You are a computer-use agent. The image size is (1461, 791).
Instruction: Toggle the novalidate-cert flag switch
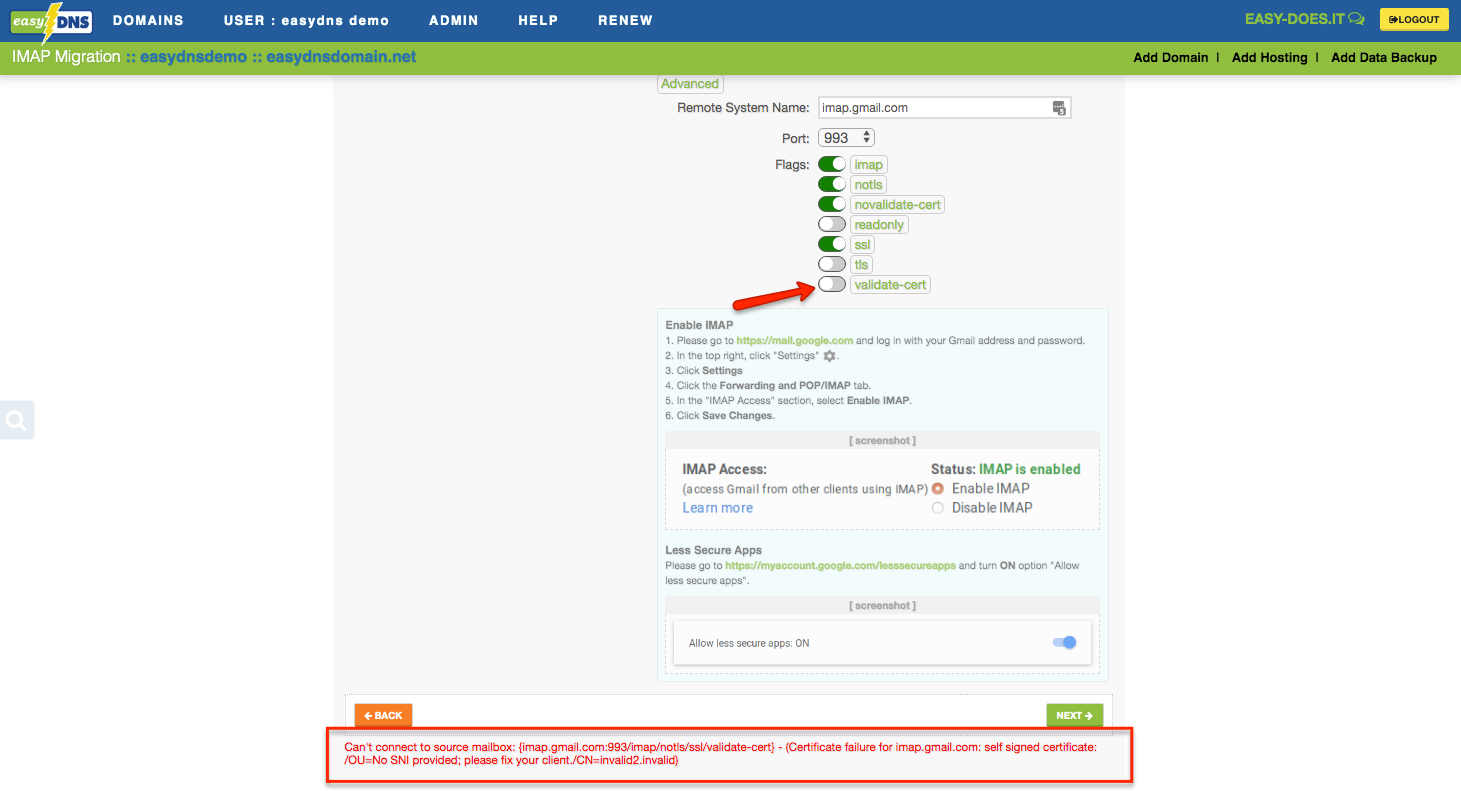point(832,204)
